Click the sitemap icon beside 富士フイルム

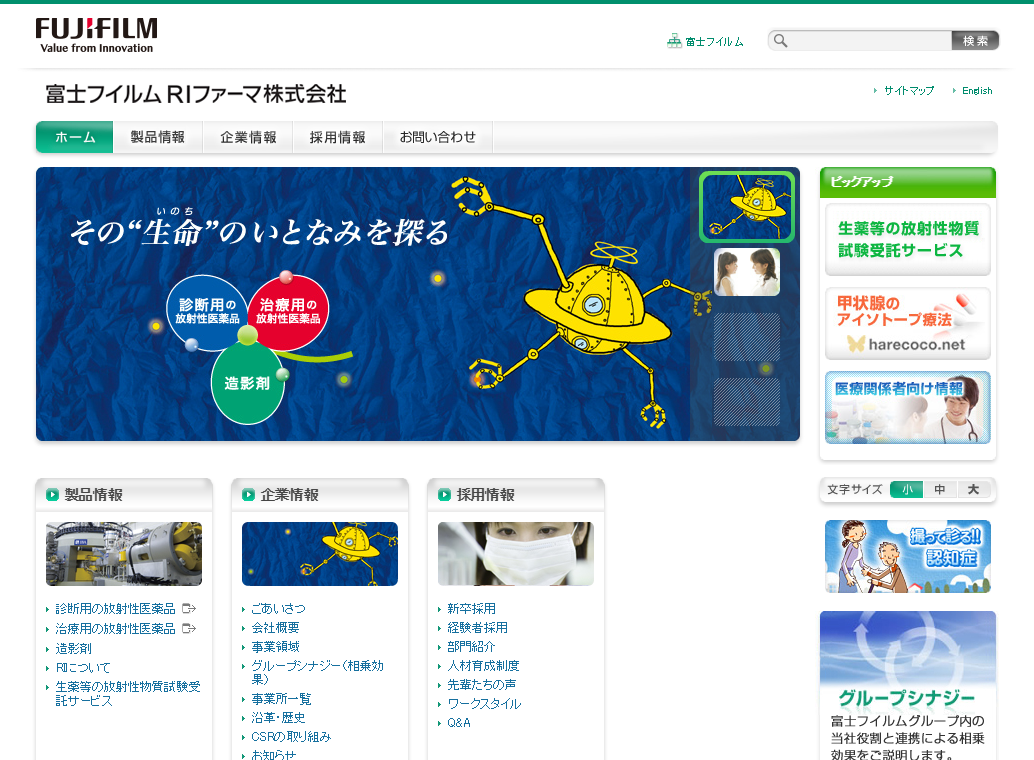coord(674,41)
